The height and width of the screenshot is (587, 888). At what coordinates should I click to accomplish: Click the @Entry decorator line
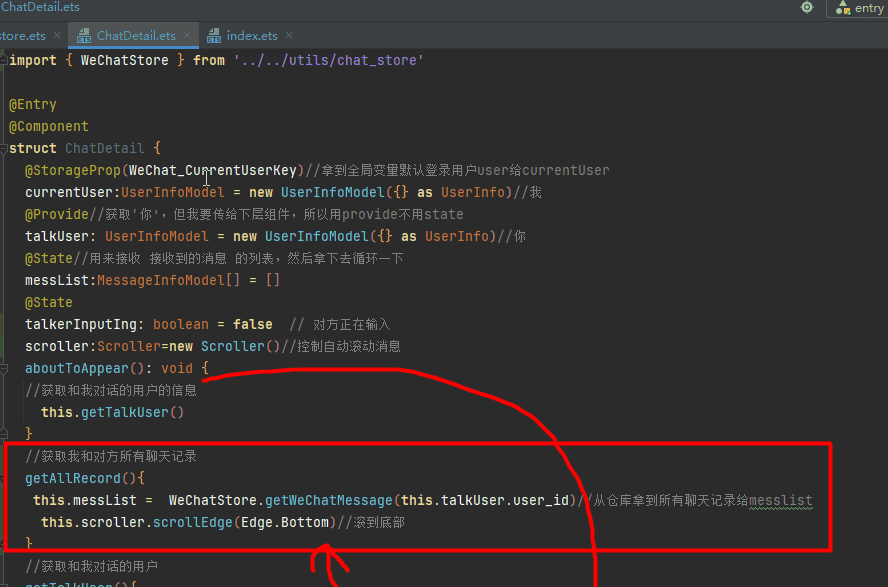(33, 104)
